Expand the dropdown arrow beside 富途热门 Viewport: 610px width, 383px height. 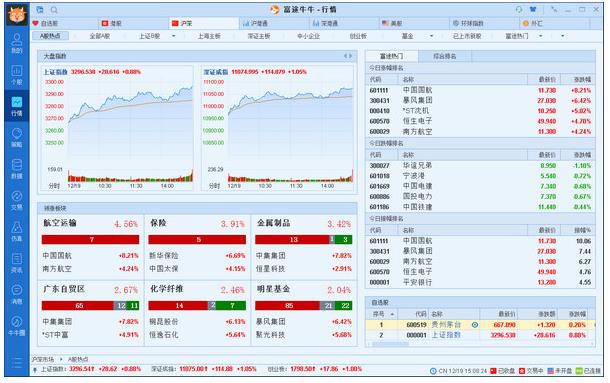[540, 36]
